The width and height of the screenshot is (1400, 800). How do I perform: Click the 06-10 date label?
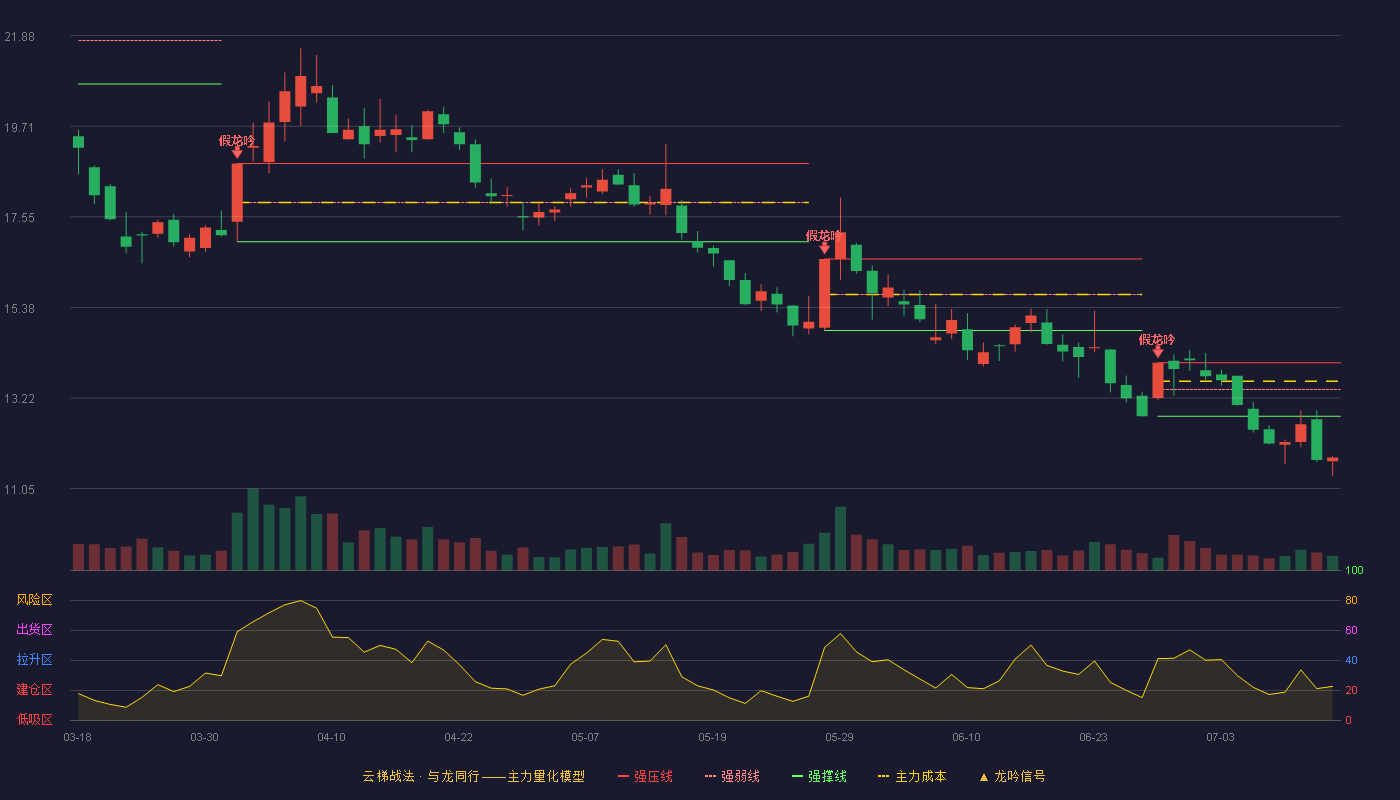click(966, 737)
